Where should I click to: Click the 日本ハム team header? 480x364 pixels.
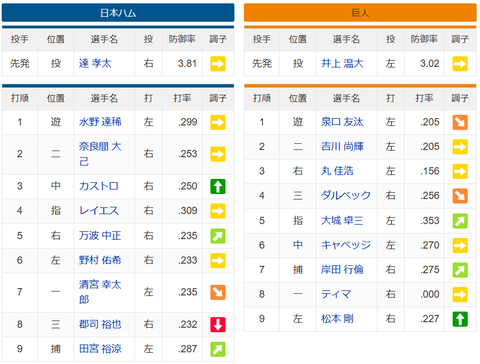coord(118,13)
